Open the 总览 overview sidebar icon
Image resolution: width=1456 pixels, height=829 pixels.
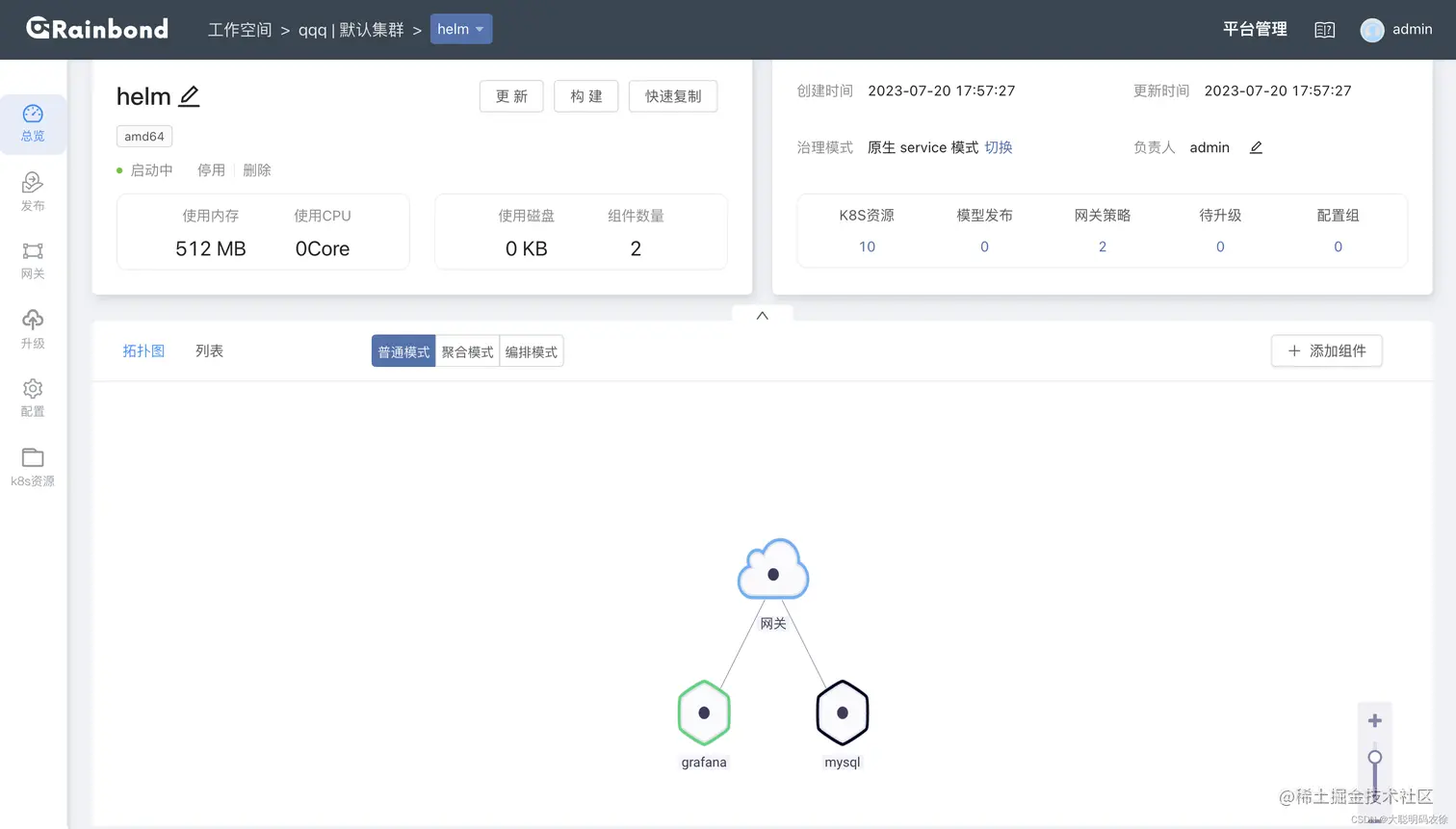point(33,123)
